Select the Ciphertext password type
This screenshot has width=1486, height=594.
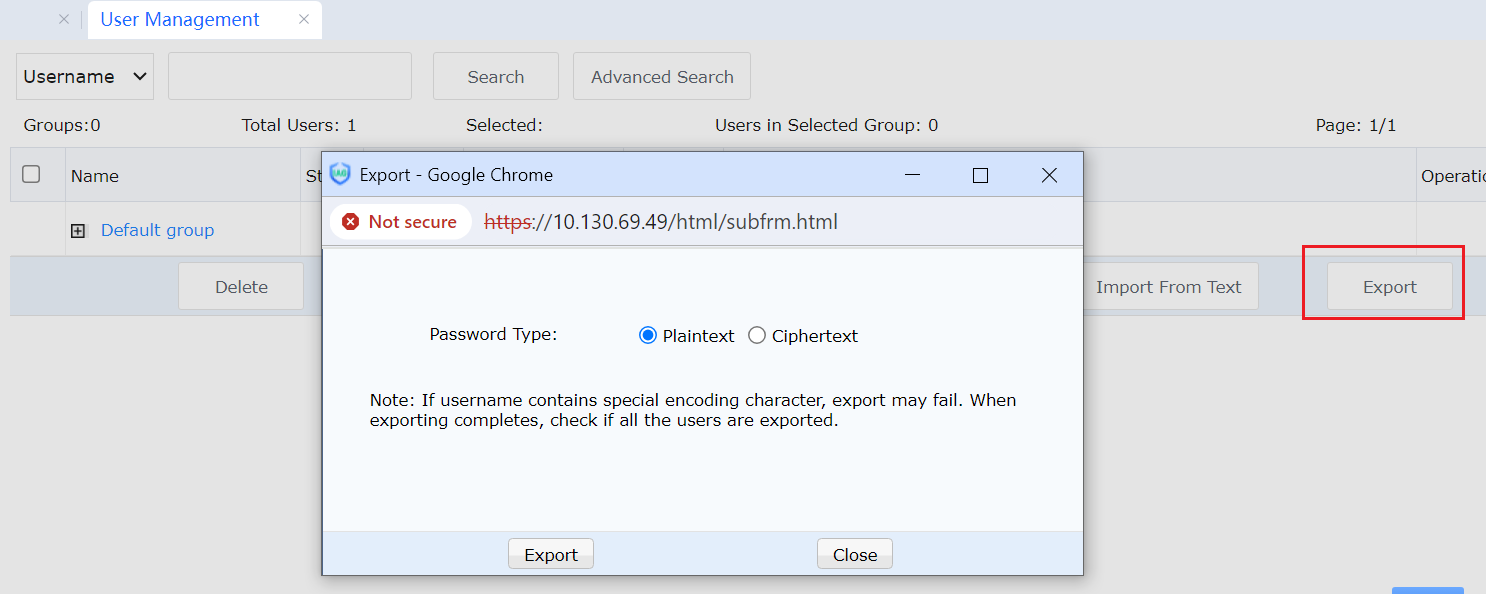(756, 336)
